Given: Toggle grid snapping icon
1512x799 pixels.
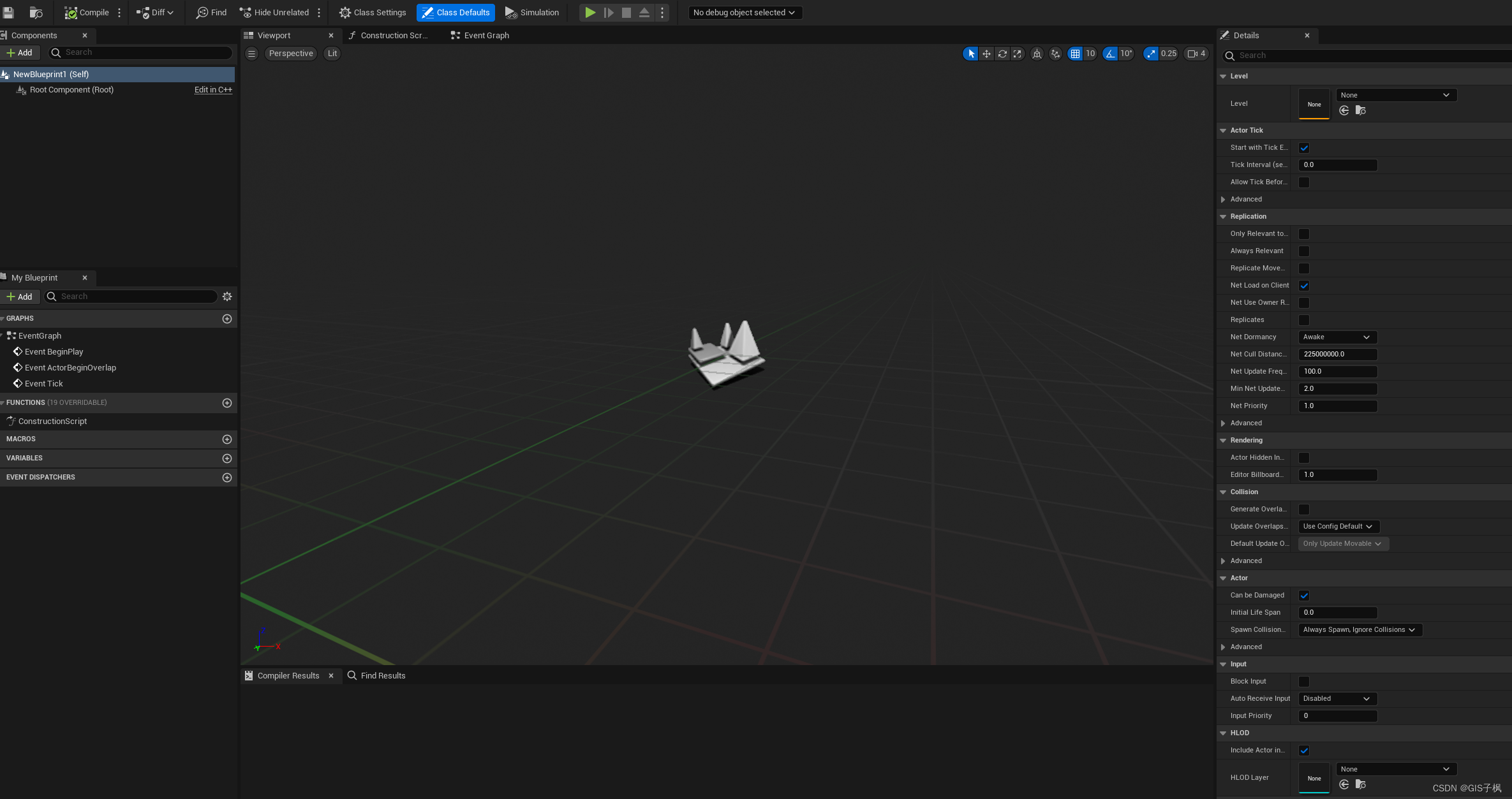Looking at the screenshot, I should point(1075,54).
